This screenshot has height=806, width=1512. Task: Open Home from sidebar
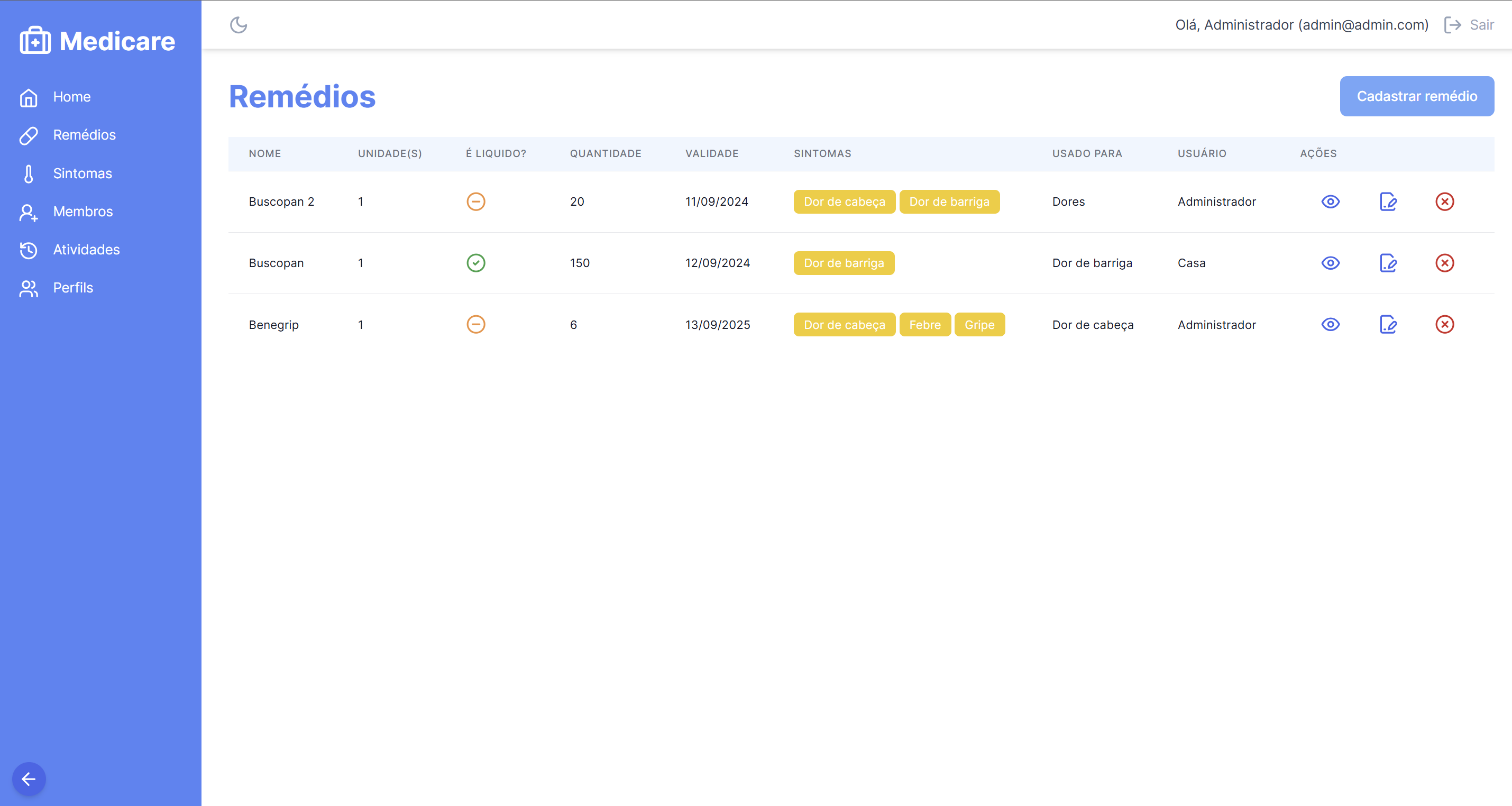[x=71, y=97]
